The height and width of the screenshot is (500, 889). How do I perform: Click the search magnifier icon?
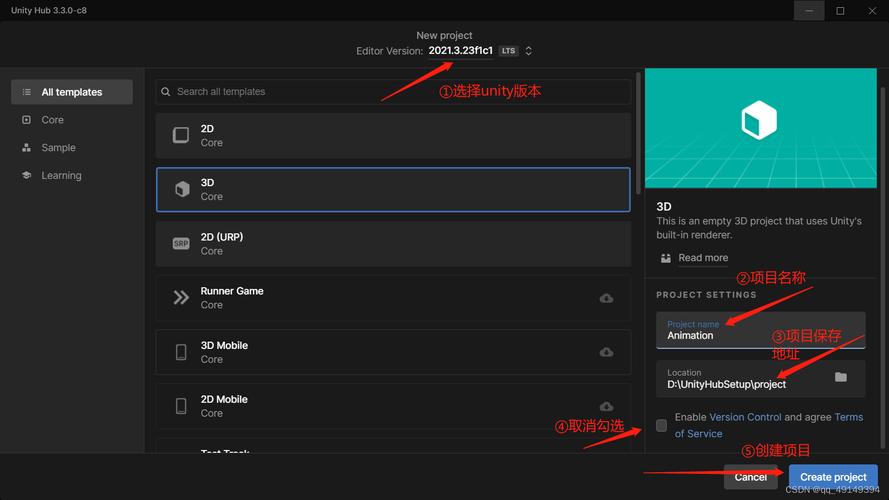[166, 92]
